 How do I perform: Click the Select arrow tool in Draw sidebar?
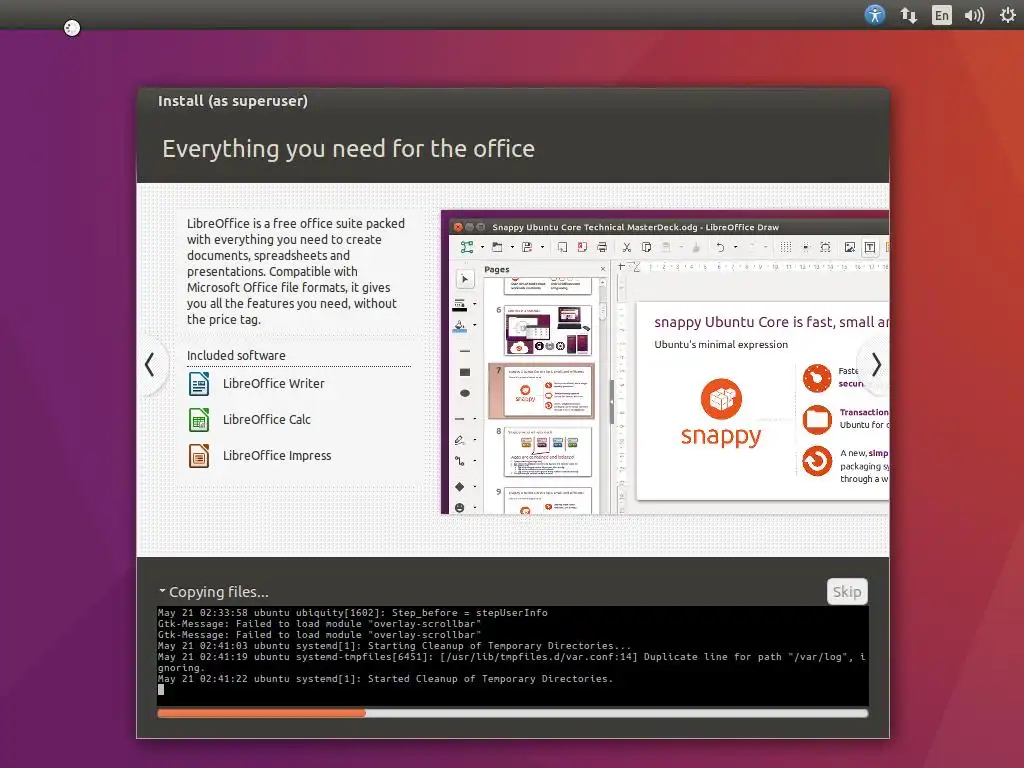pyautogui.click(x=464, y=280)
